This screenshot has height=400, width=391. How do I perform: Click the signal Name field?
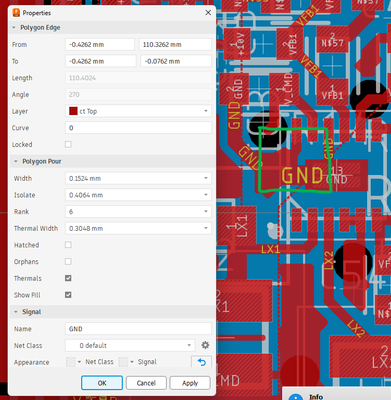(138, 329)
